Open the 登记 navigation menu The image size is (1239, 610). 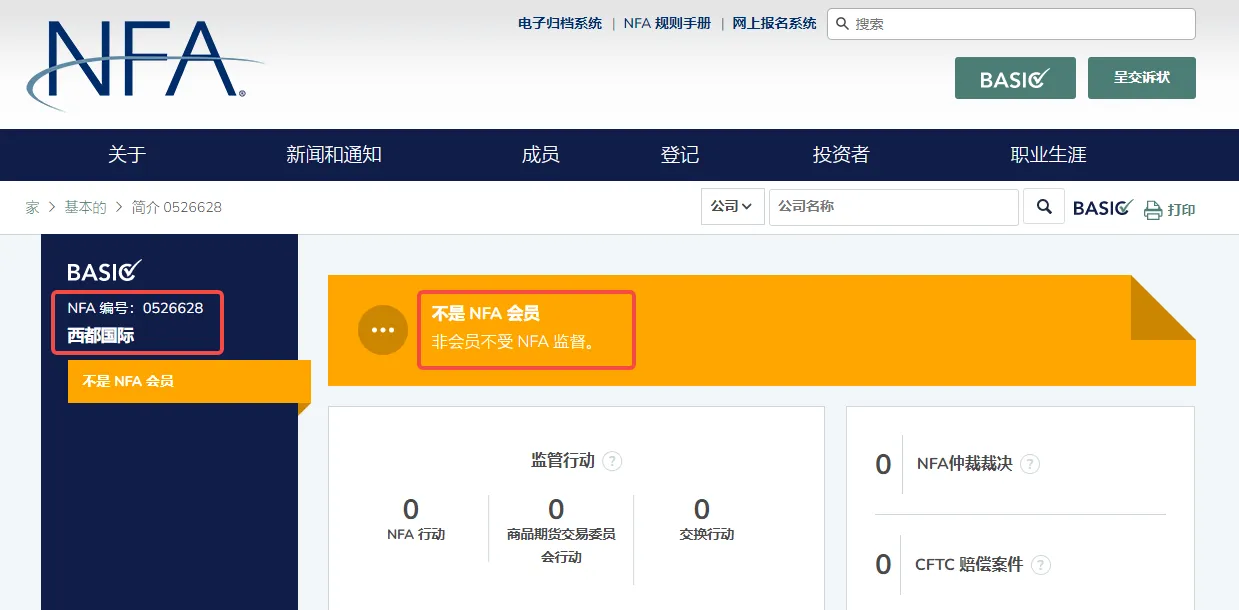click(680, 155)
